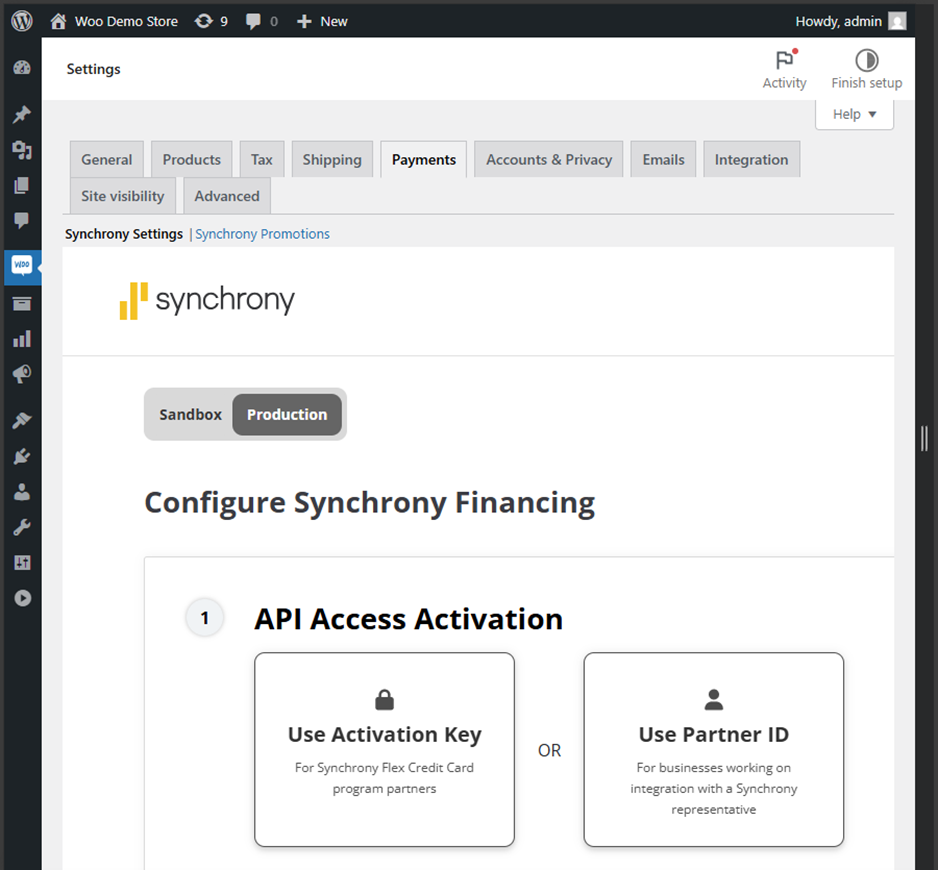The width and height of the screenshot is (938, 870).
Task: Select Production environment toggle
Action: click(x=287, y=414)
